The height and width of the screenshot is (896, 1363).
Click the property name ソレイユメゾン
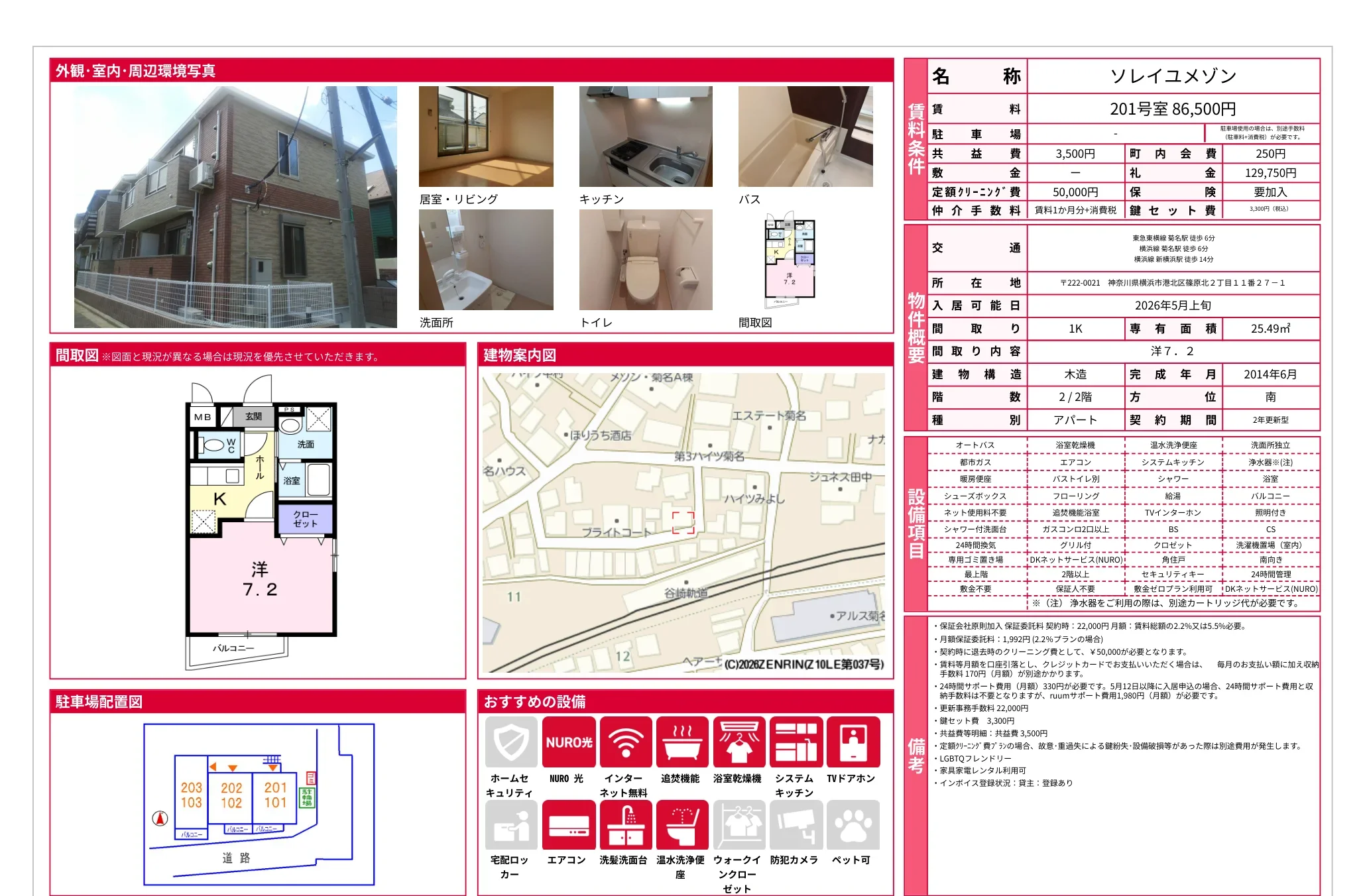(x=1172, y=76)
